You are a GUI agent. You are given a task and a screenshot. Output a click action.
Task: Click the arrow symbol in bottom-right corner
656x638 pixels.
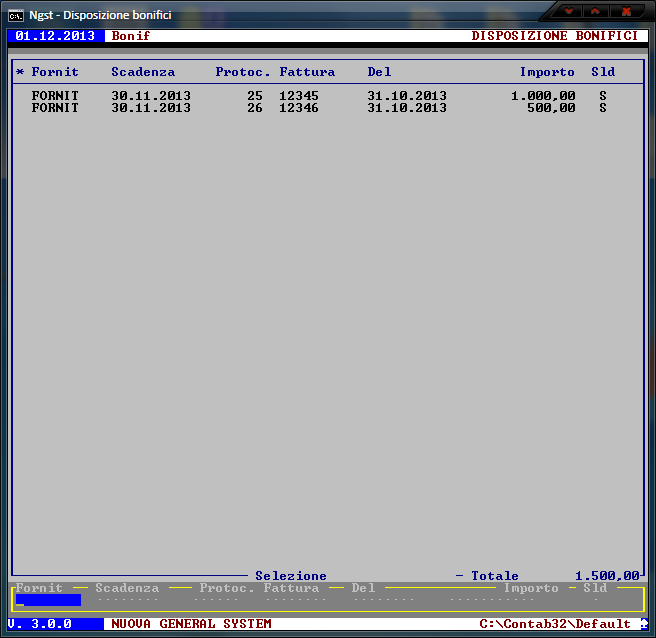[644, 624]
